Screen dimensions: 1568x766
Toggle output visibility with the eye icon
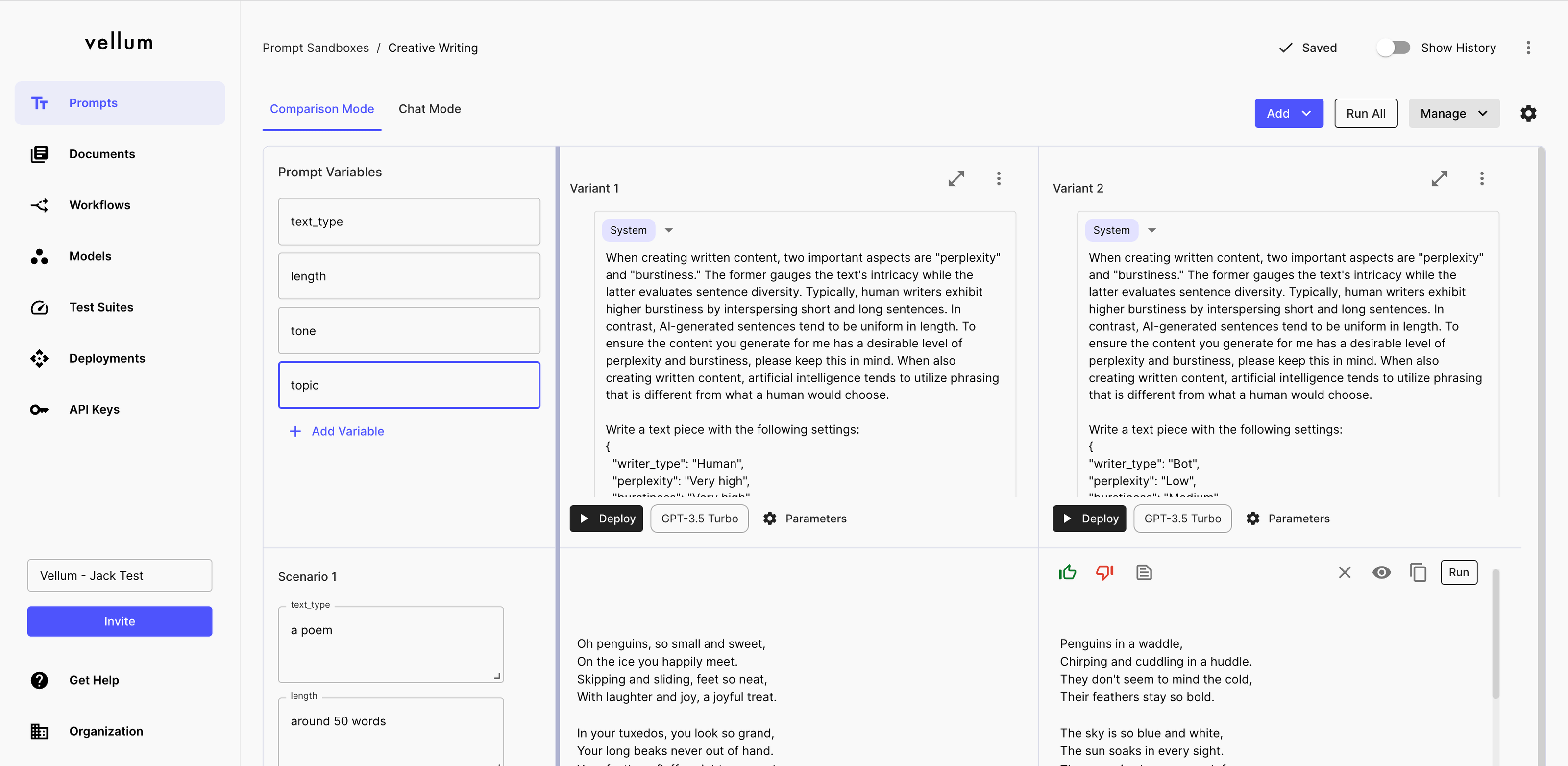[1381, 572]
